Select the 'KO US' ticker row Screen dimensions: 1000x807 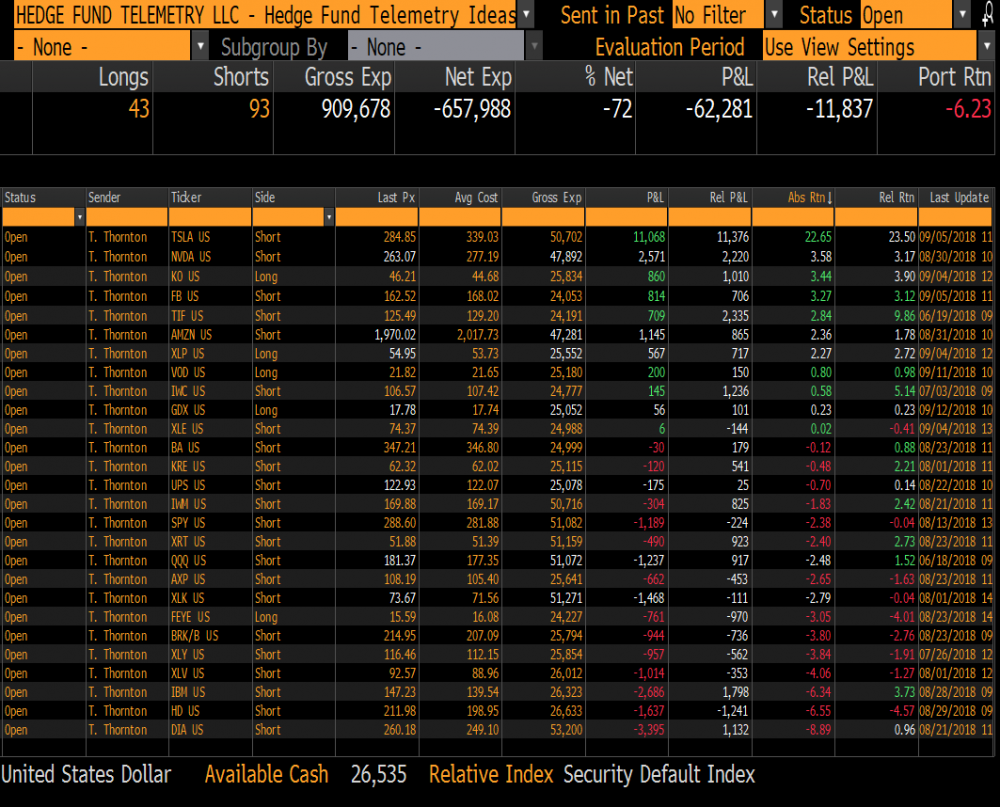[497, 276]
